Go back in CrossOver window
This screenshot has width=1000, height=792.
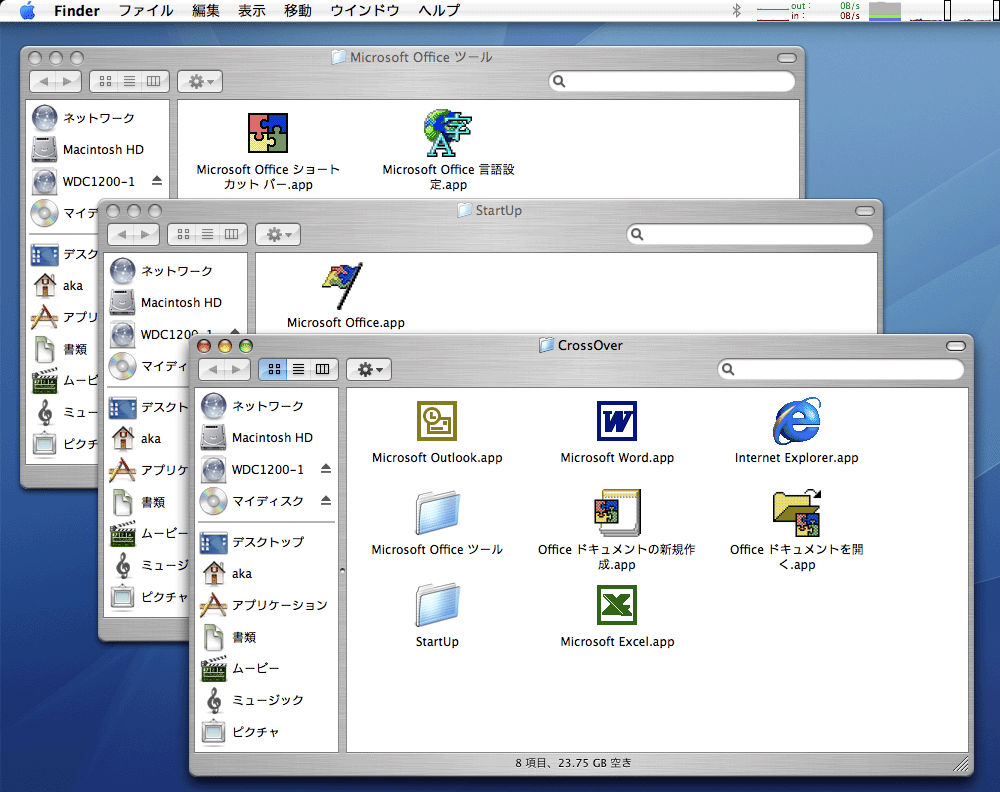pyautogui.click(x=212, y=369)
